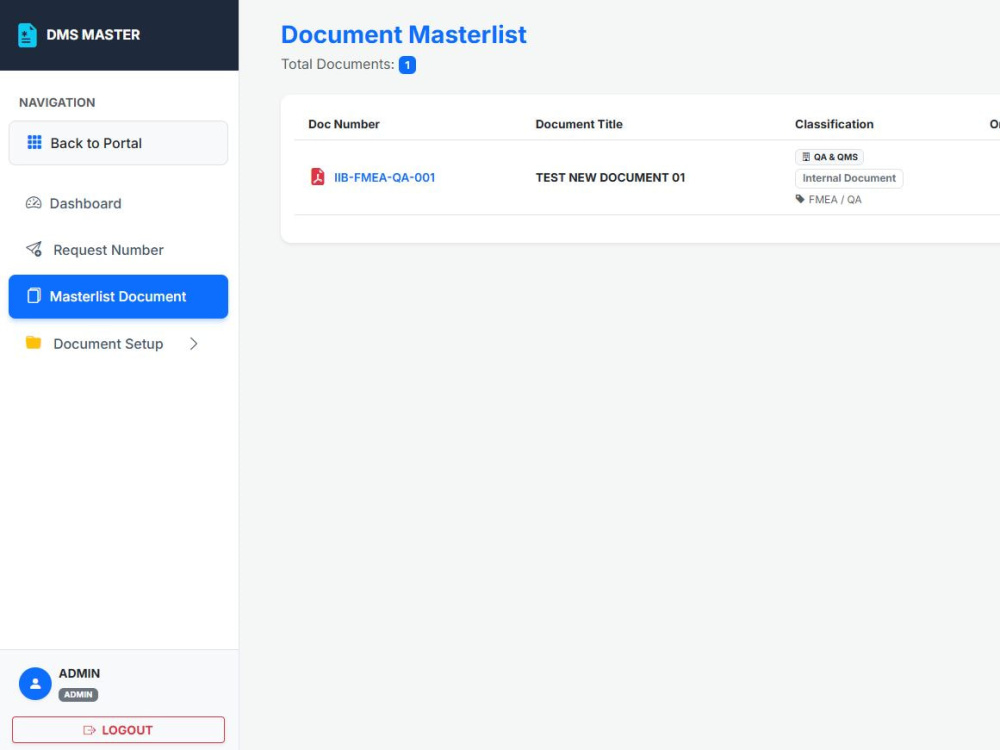
Task: Open the Dashboard menu item
Action: point(118,203)
